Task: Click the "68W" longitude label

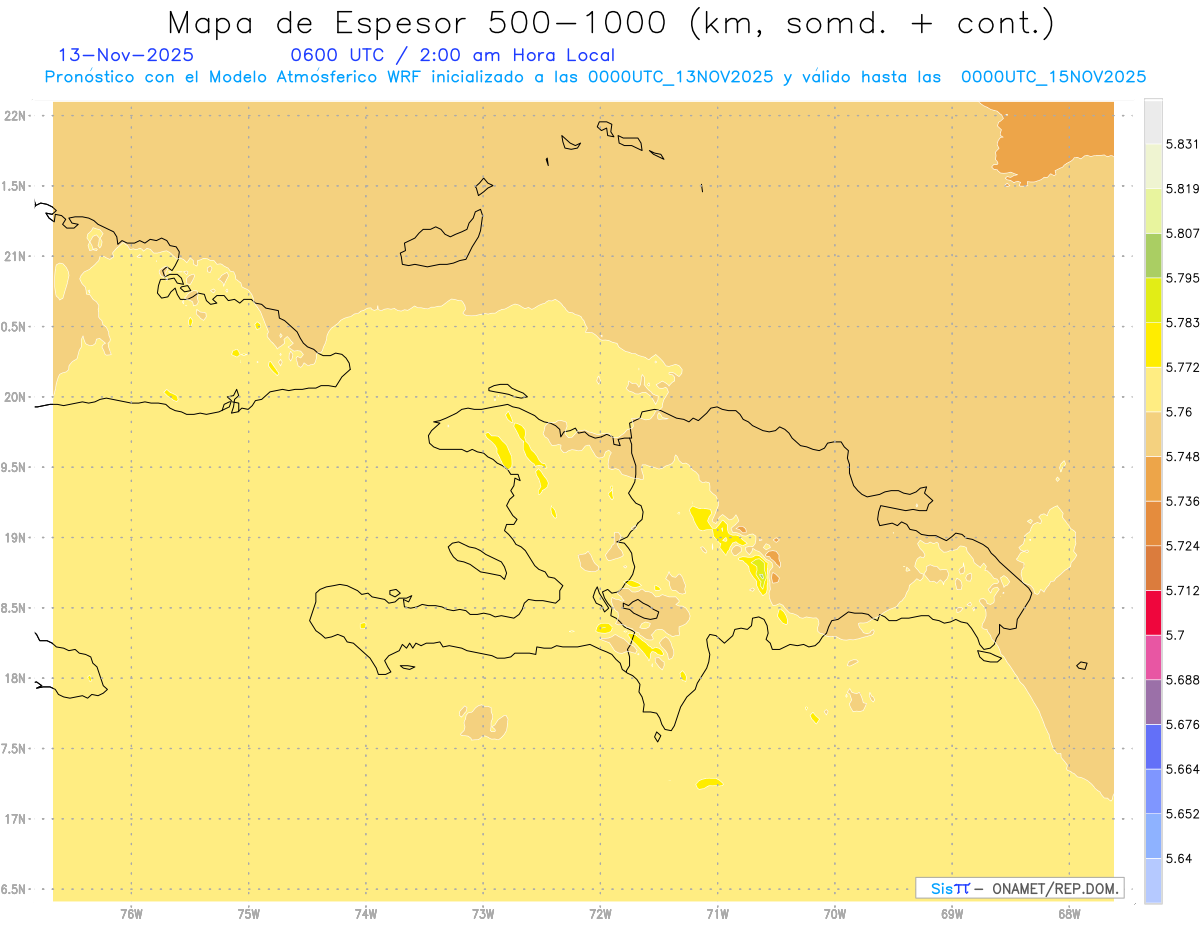Action: 1069,914
